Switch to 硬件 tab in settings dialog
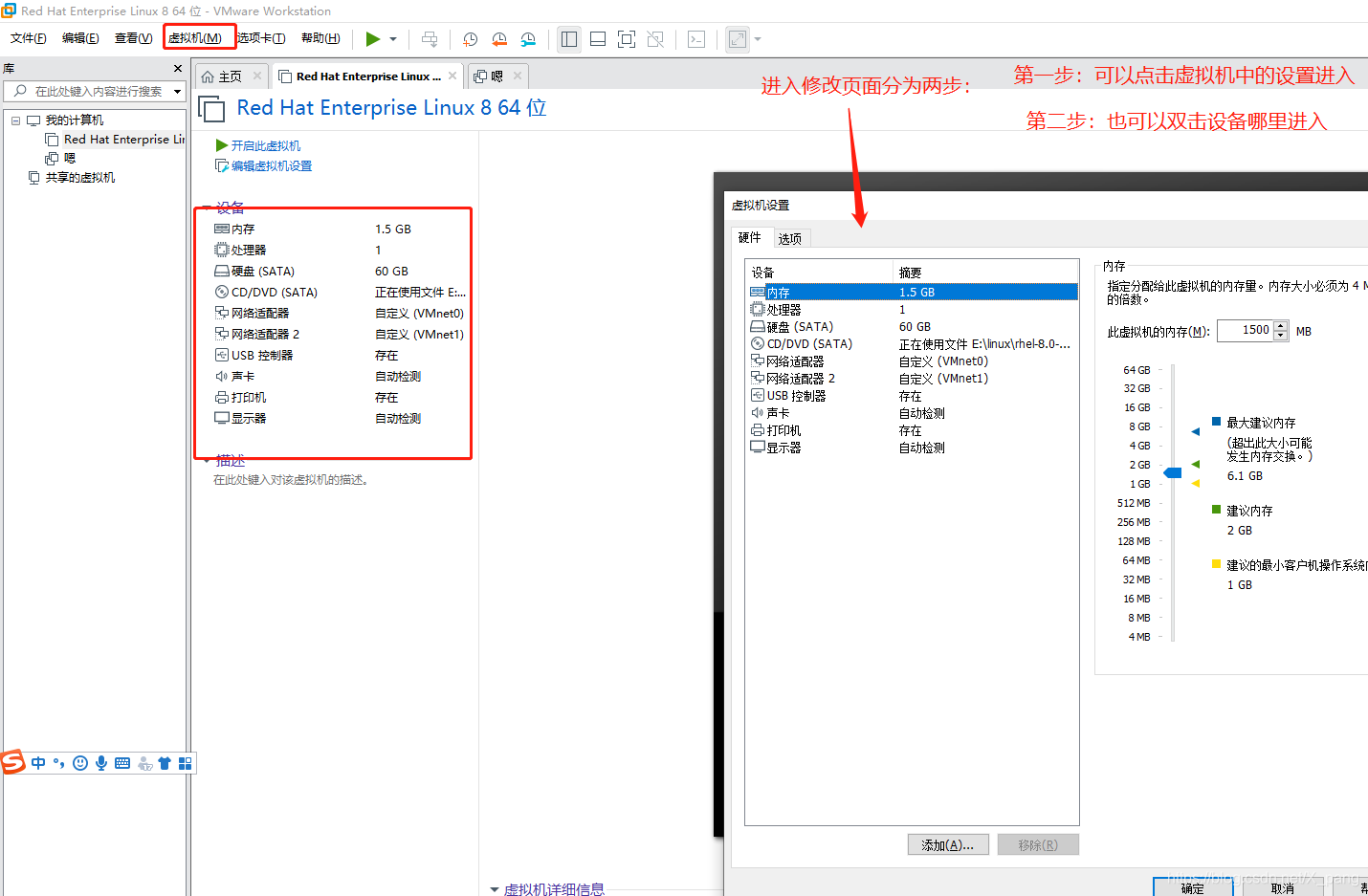This screenshot has width=1368, height=896. click(x=750, y=238)
